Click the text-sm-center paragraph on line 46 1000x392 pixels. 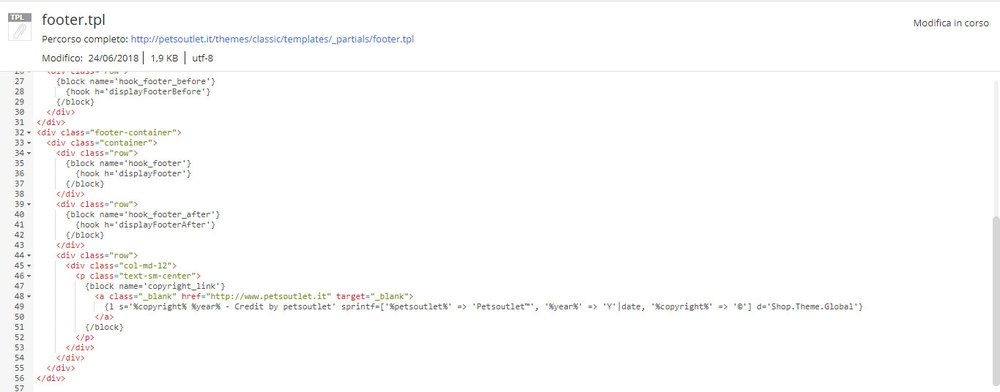click(138, 275)
